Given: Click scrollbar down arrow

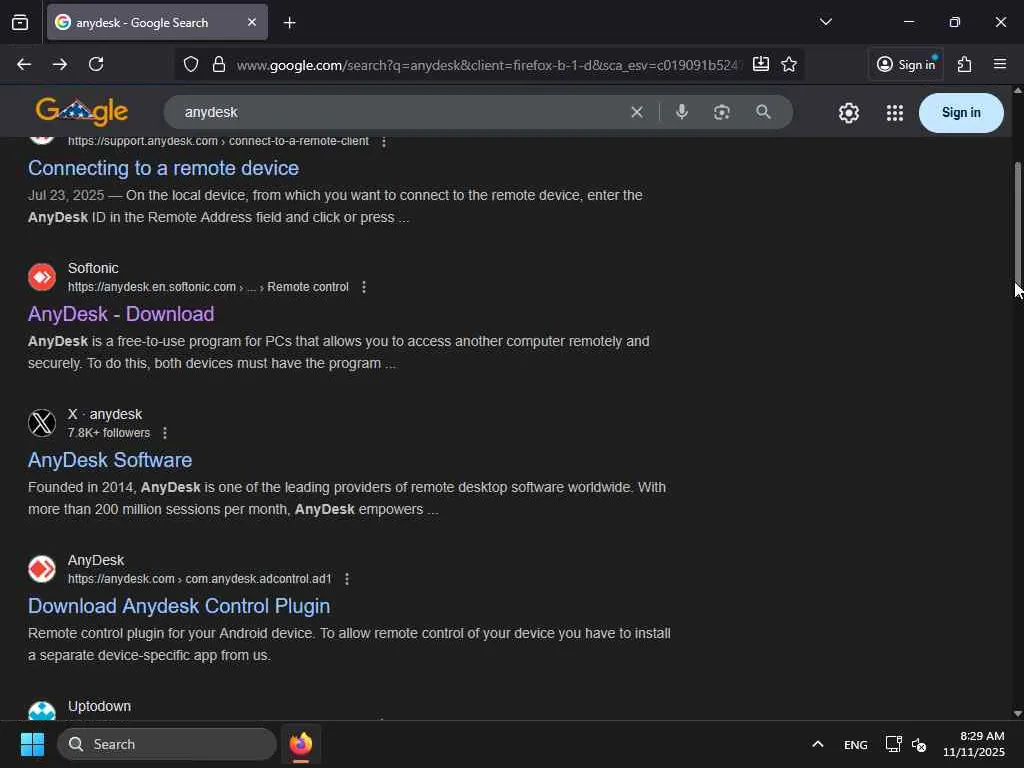Looking at the screenshot, I should click(x=1017, y=714).
